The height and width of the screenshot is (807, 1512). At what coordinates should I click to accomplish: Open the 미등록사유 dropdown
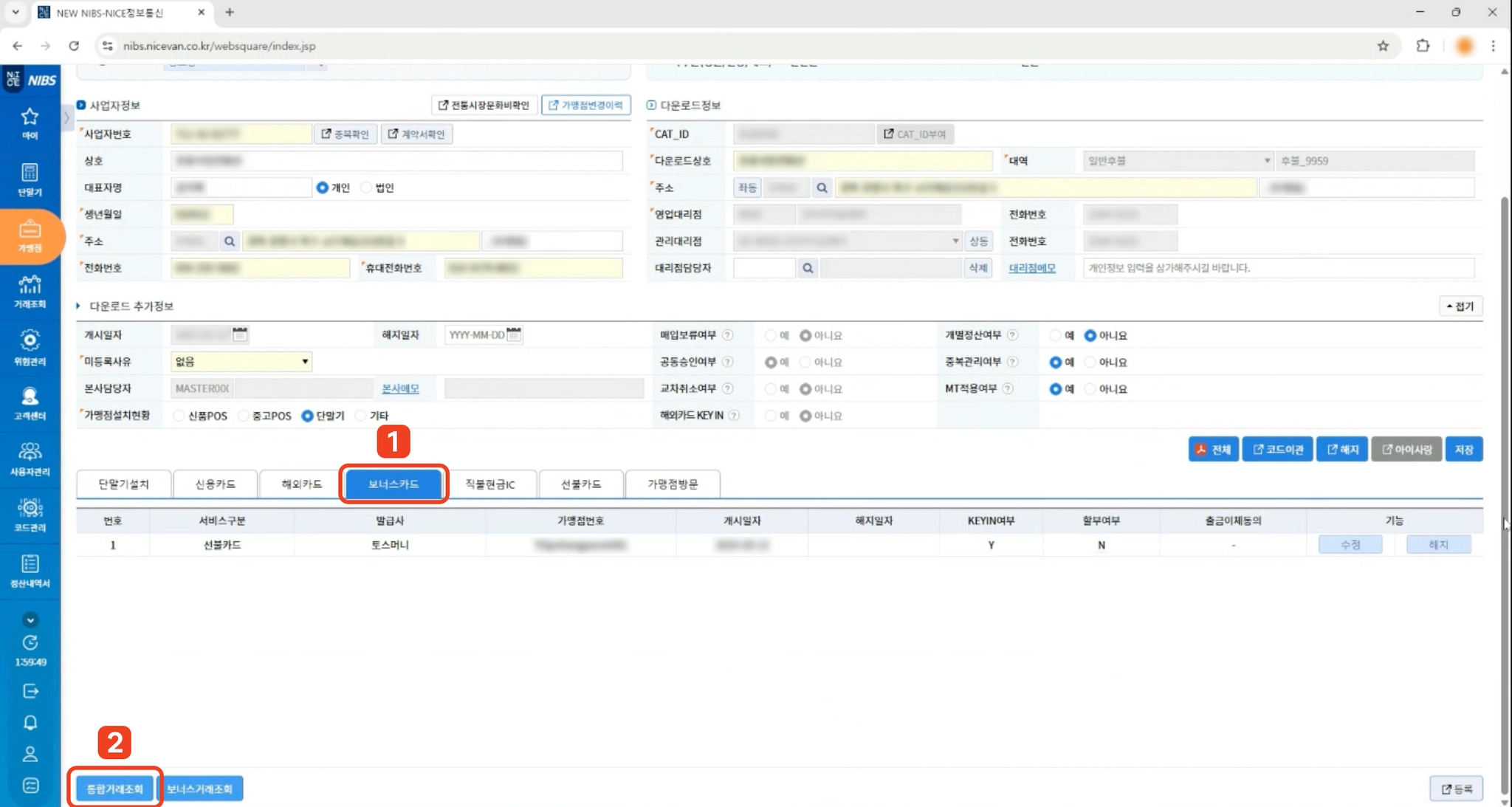tap(241, 362)
